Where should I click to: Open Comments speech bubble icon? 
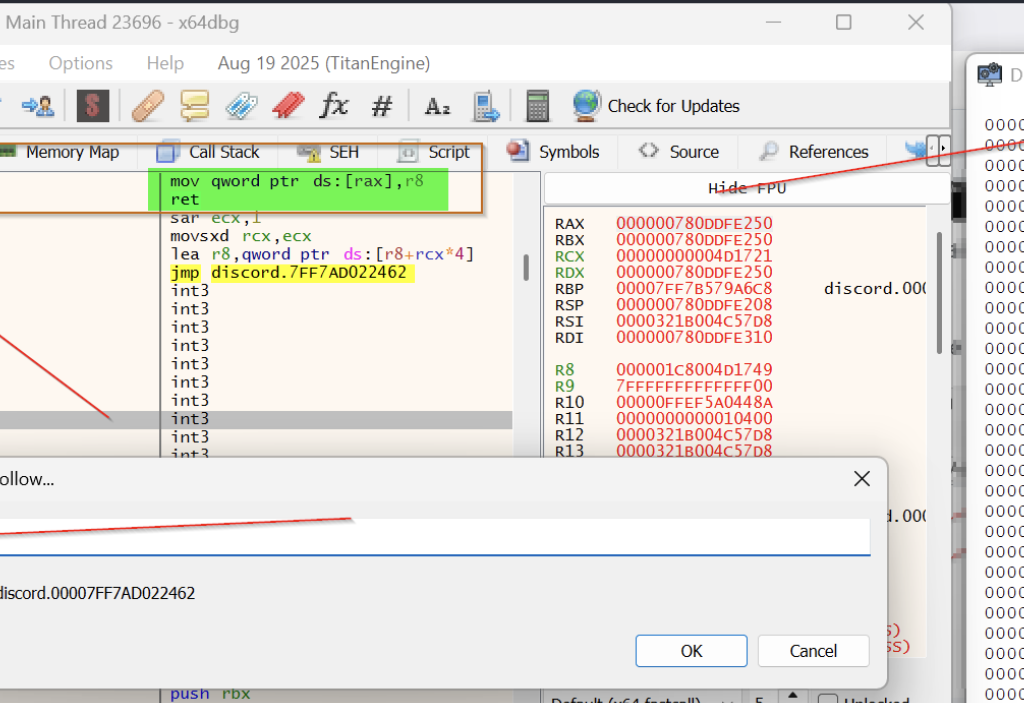point(194,105)
